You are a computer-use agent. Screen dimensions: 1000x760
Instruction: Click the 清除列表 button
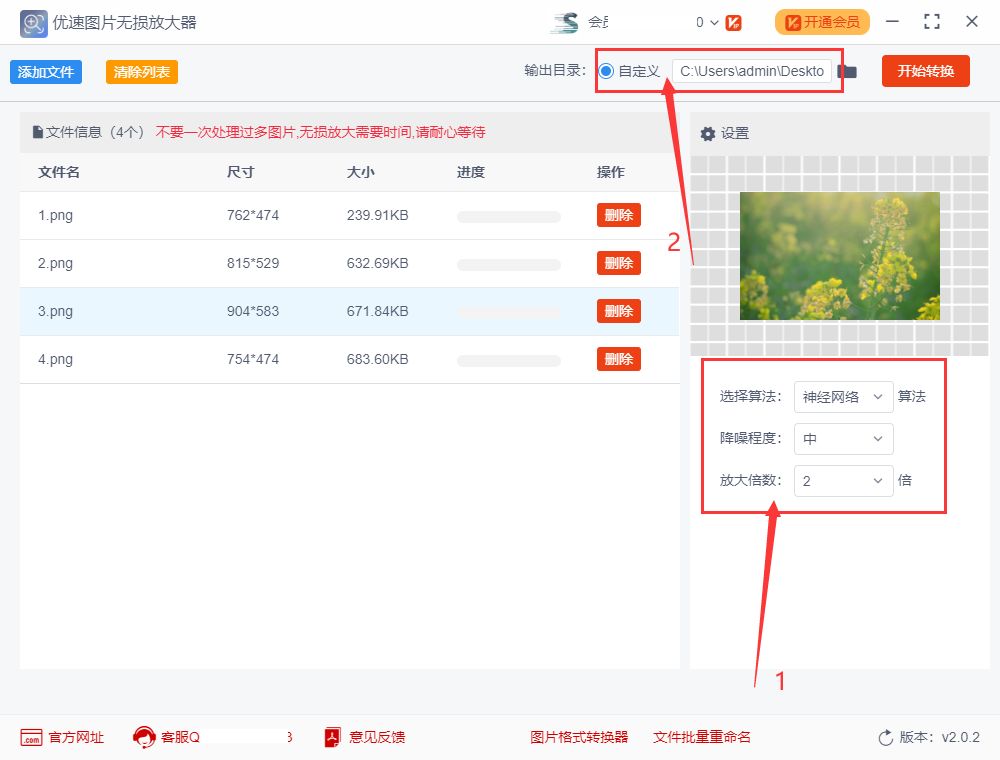tap(142, 72)
